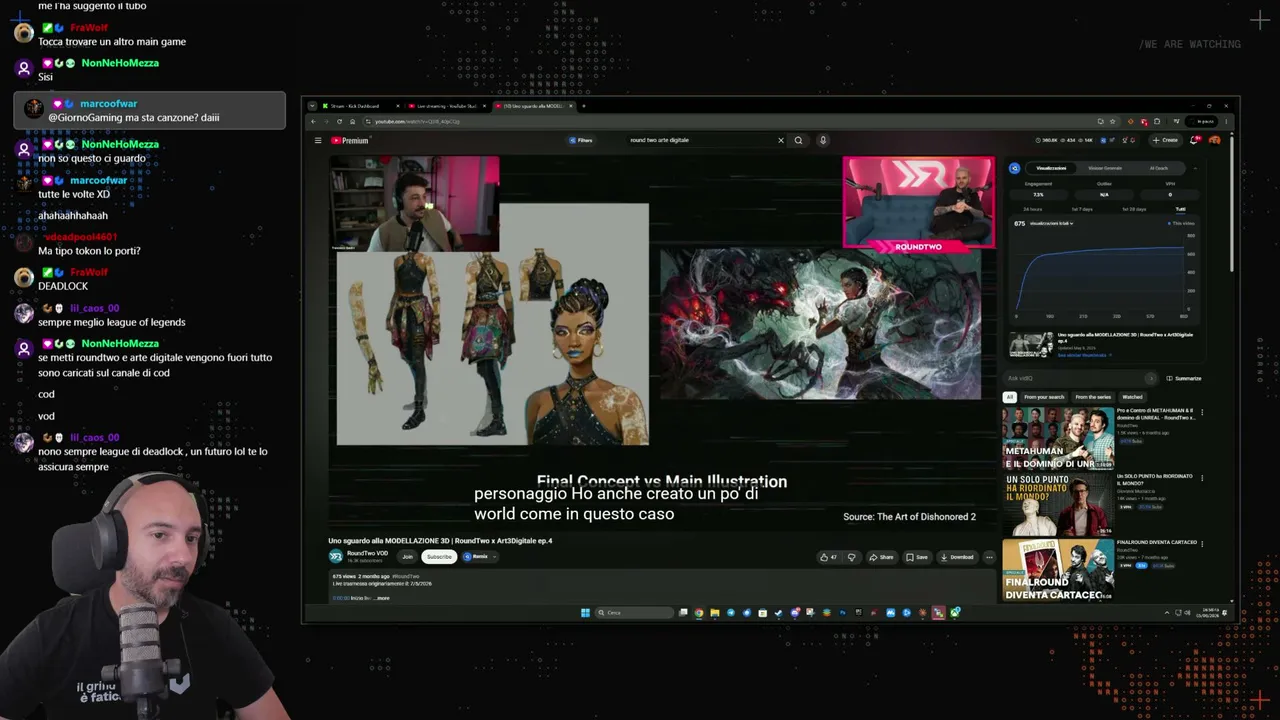Filter suggestions by From the series
Screen dimensions: 1280x720
(x=1093, y=397)
